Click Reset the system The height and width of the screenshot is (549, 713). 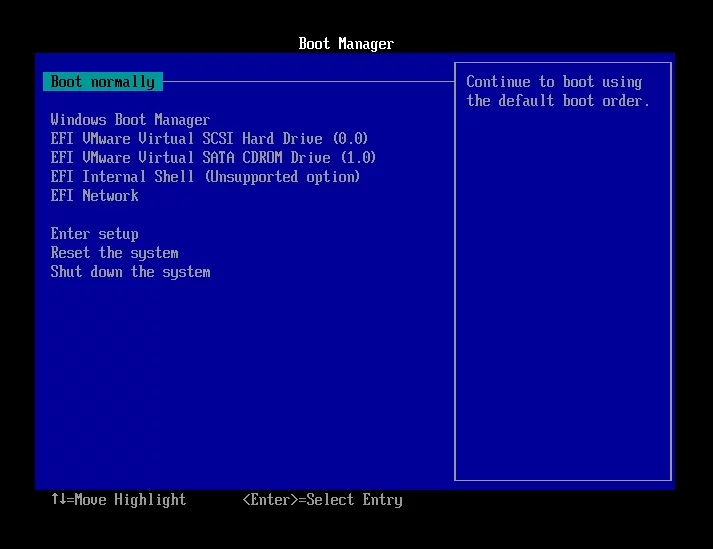click(114, 253)
